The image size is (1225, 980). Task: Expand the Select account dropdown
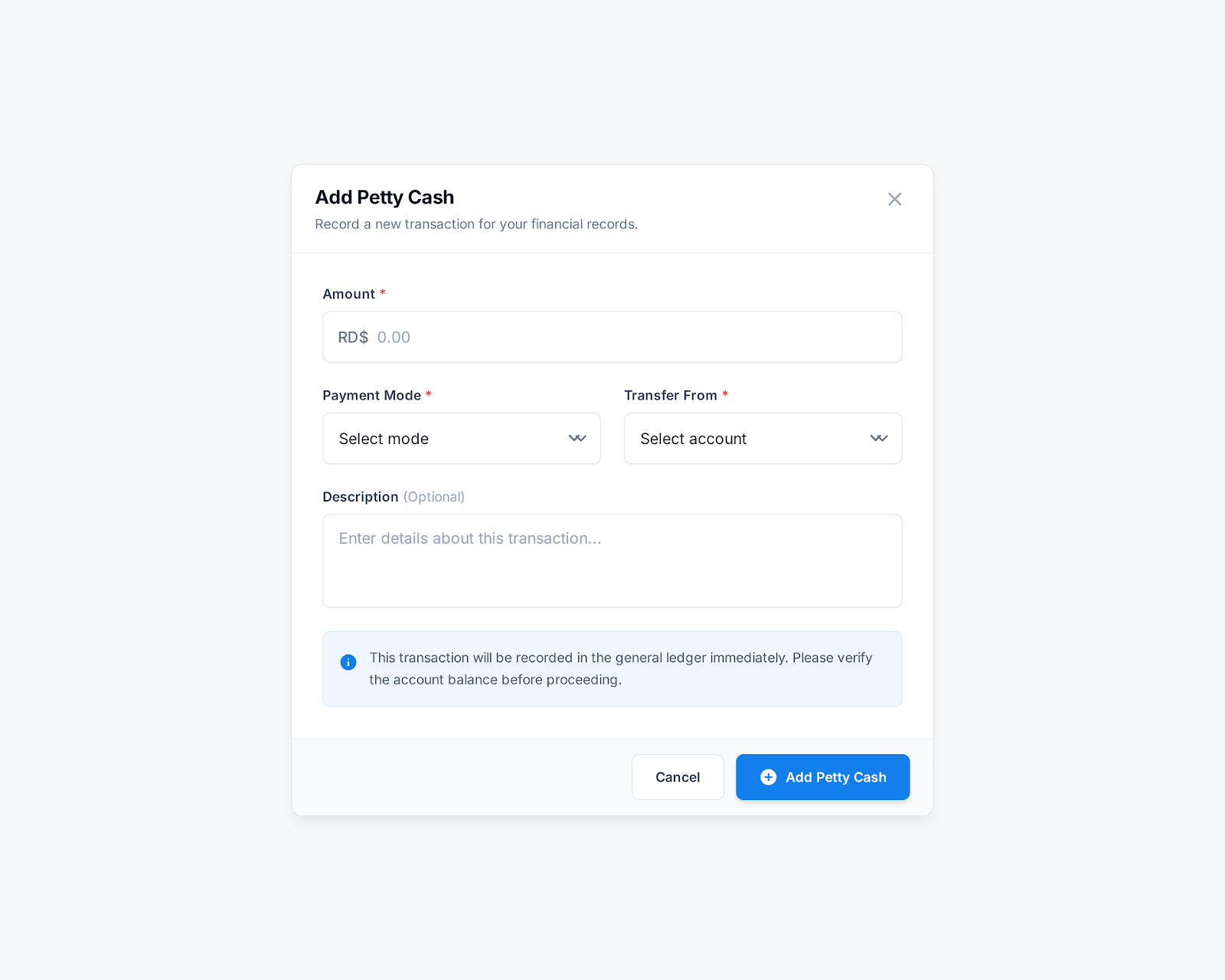click(762, 439)
